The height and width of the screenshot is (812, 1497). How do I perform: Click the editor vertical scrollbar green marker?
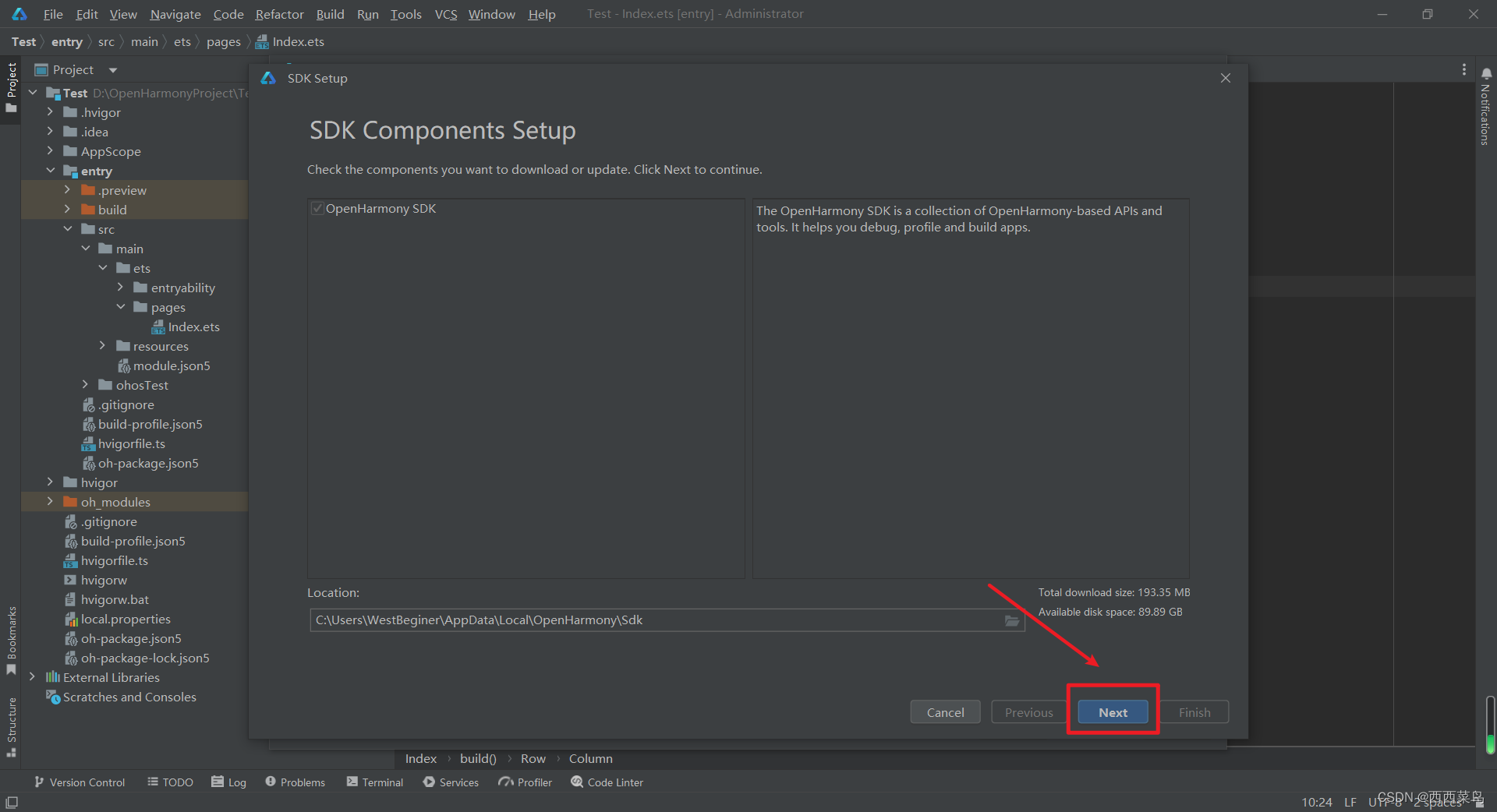(x=1490, y=743)
